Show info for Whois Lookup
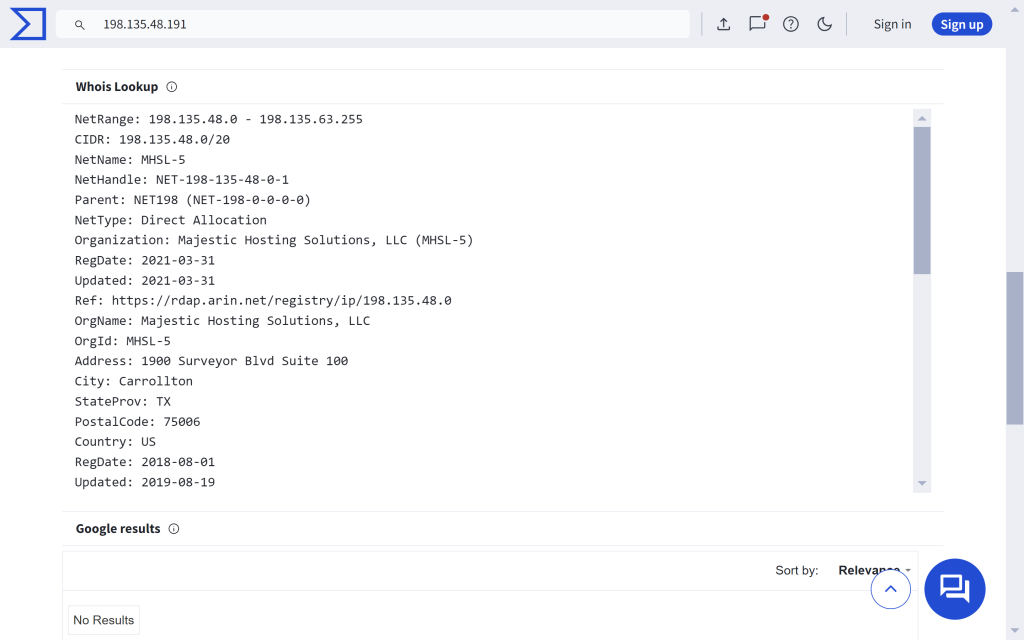 (x=172, y=87)
